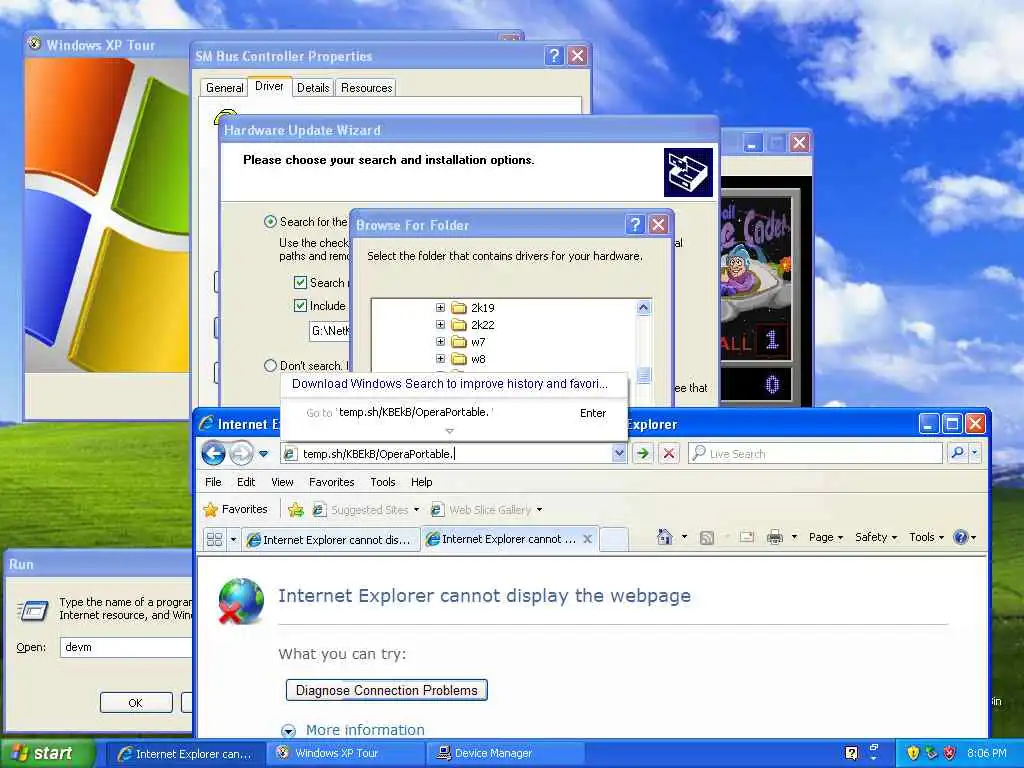Open the Help menu in Internet Explorer
The height and width of the screenshot is (768, 1024).
click(x=421, y=482)
